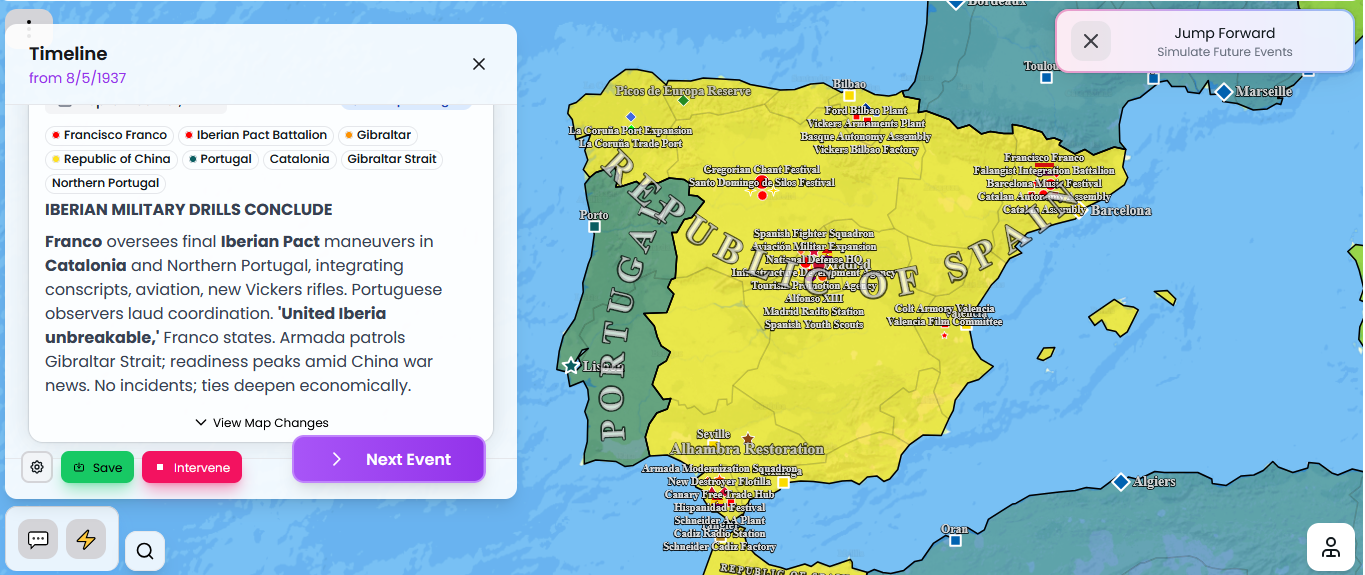Viewport: 1365px width, 575px height.
Task: Select the Marseille diamond marker
Action: pos(1224,92)
